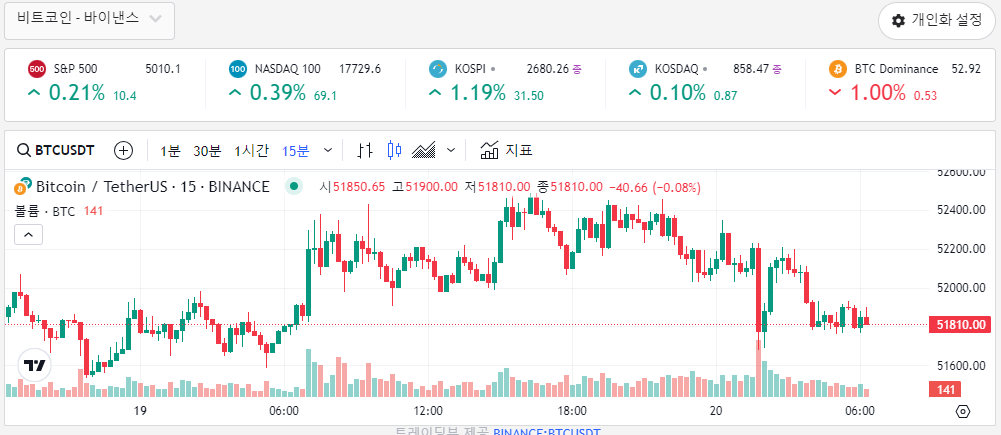Toggle the green market status dot

[x=294, y=187]
